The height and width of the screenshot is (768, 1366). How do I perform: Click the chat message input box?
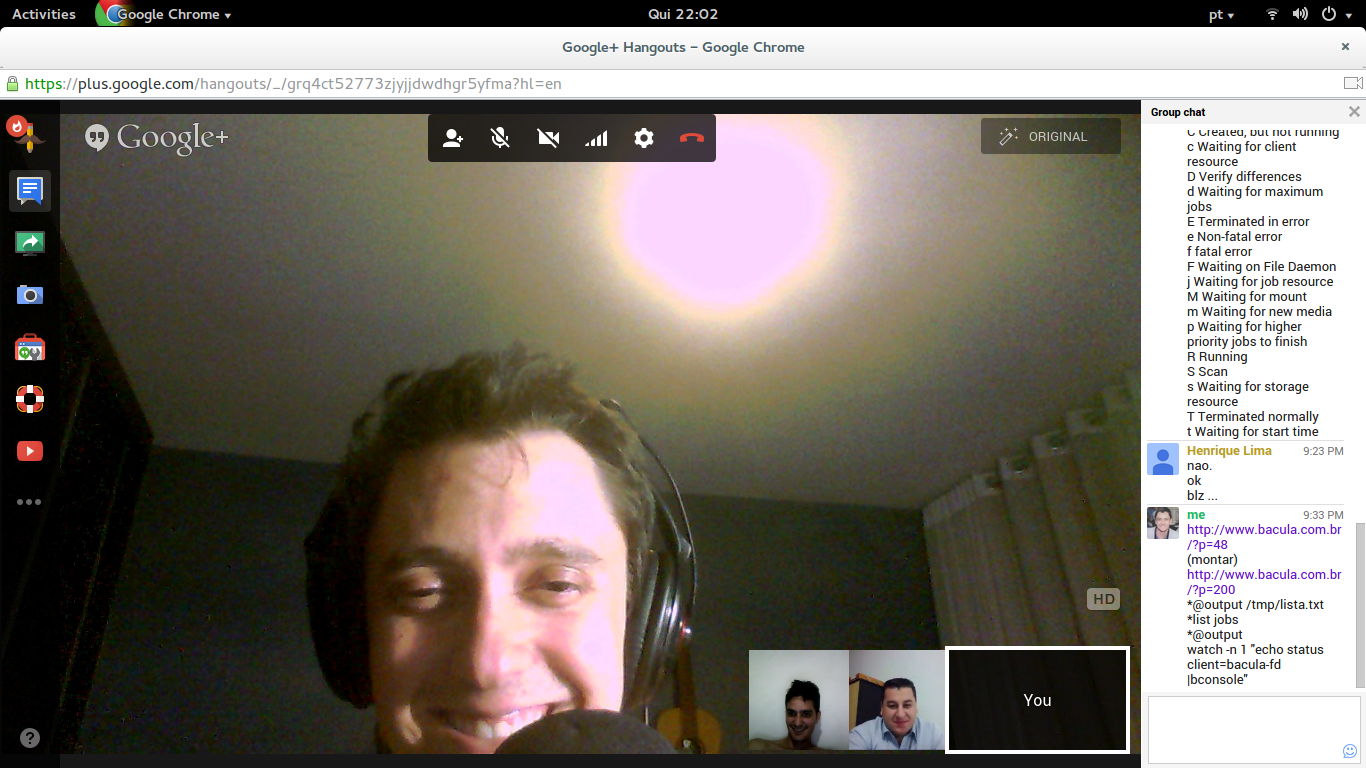pos(1245,728)
